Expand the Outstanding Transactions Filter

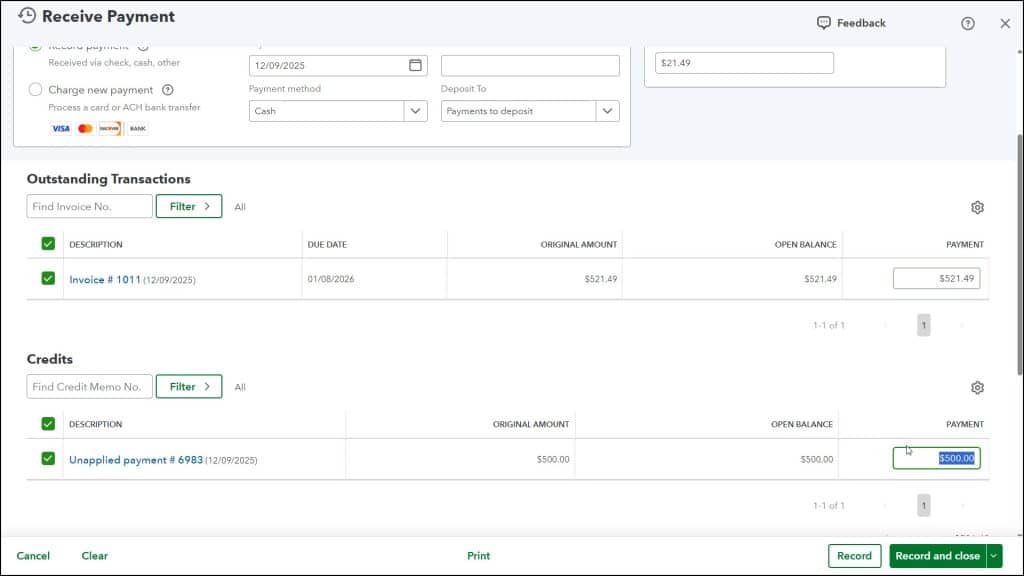pyautogui.click(x=189, y=206)
